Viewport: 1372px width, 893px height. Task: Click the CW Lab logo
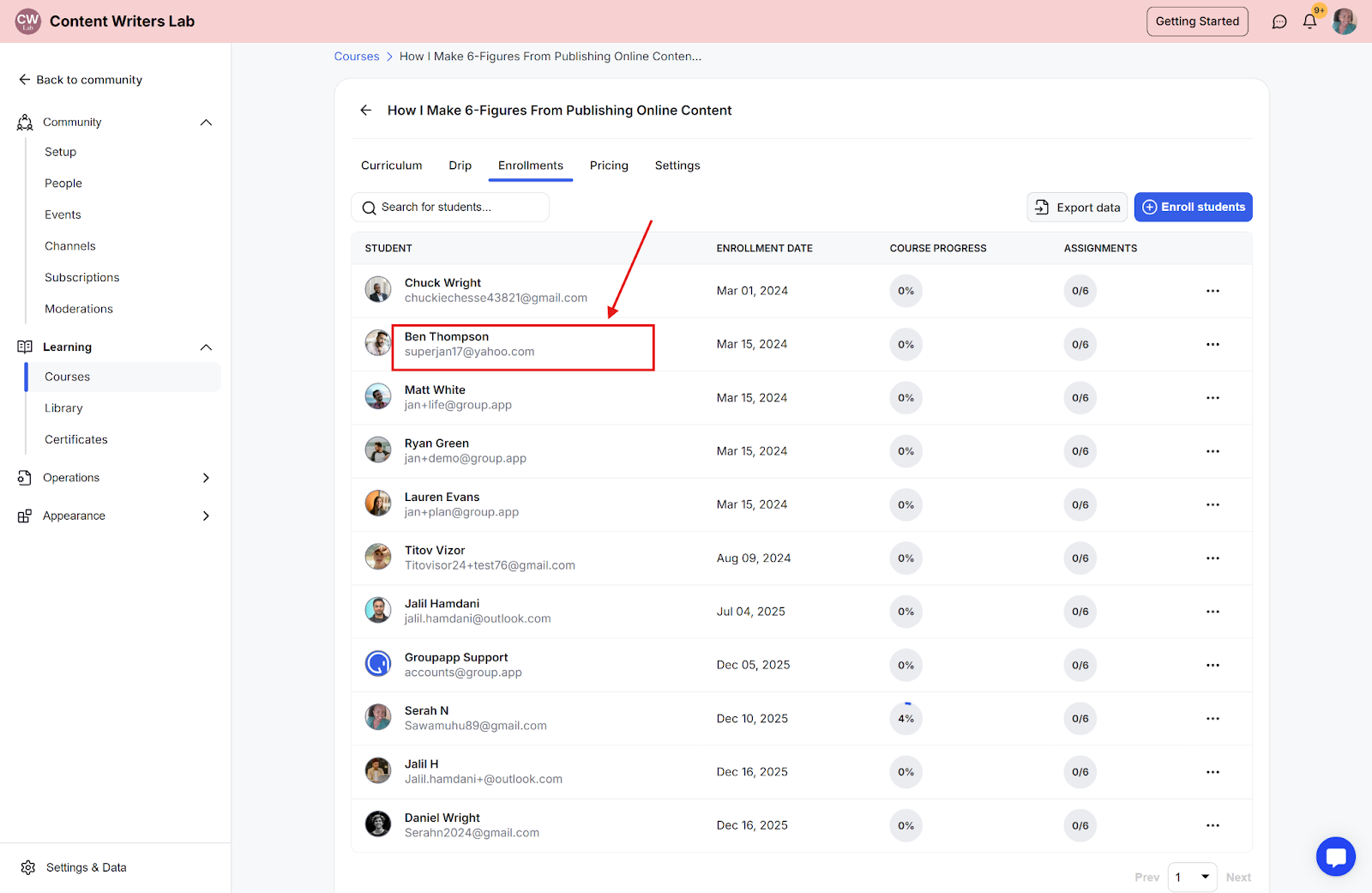click(x=28, y=21)
